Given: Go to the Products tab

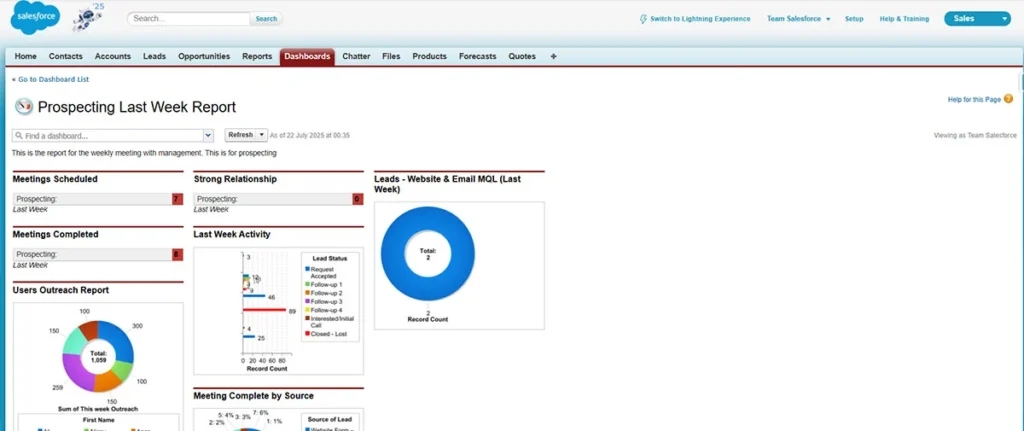Looking at the screenshot, I should click(x=430, y=57).
